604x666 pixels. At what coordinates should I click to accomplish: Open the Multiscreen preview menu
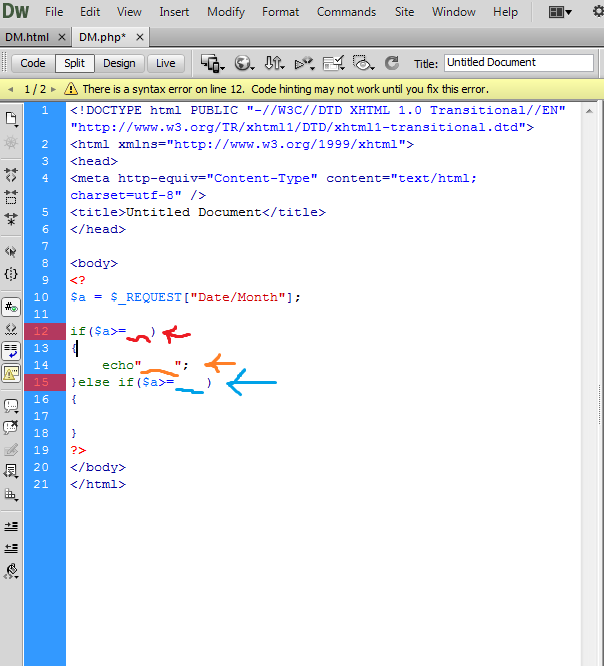pos(212,63)
